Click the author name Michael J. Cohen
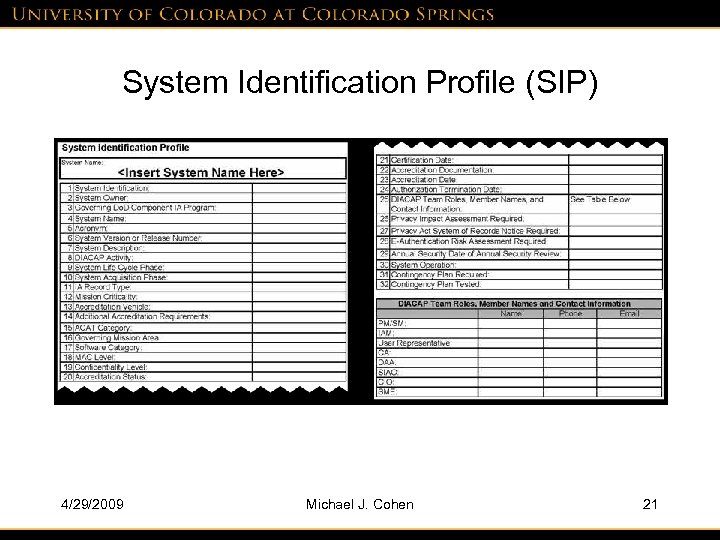The width and height of the screenshot is (720, 540). tap(360, 504)
